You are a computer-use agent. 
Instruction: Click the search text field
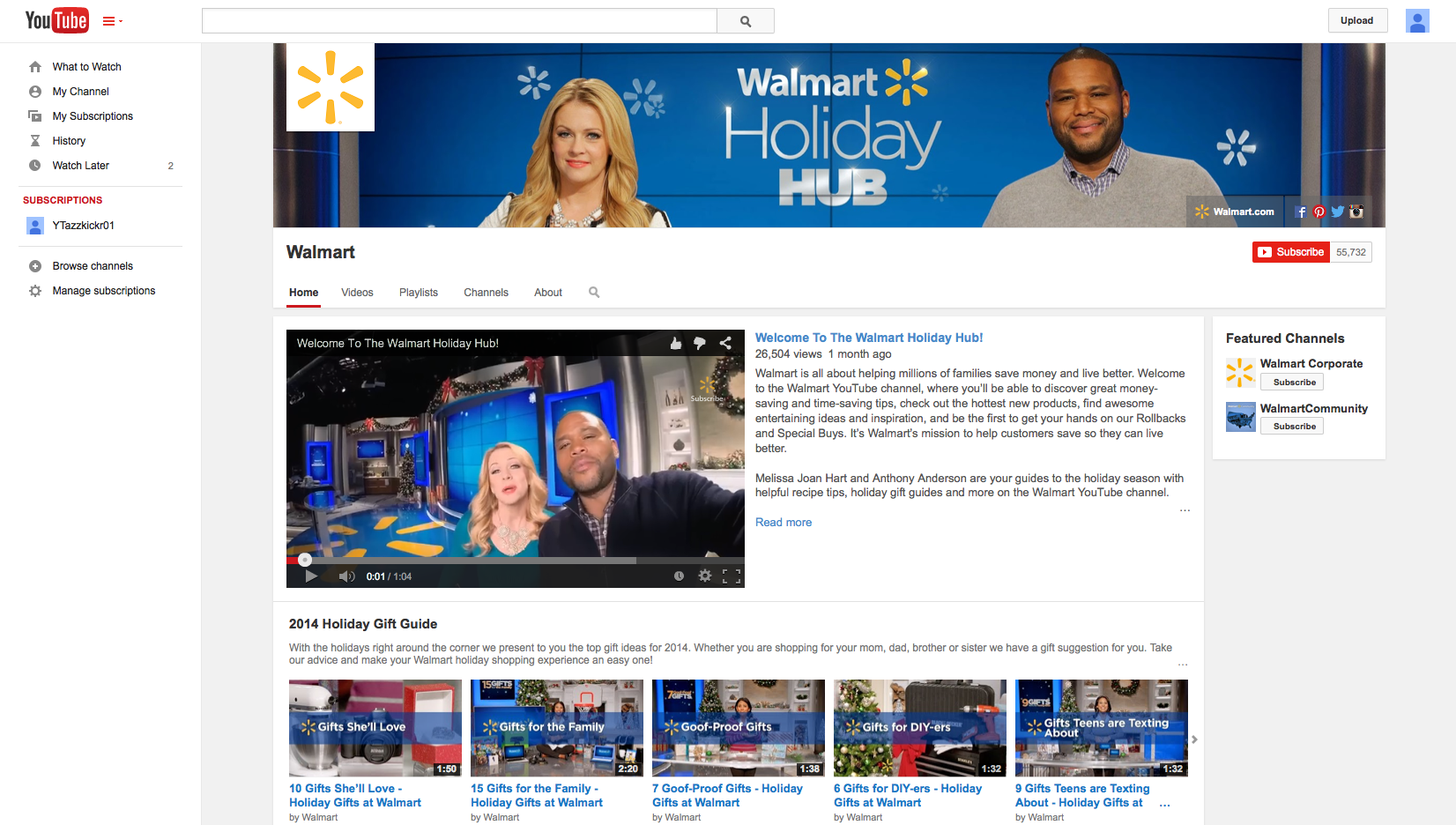(x=459, y=21)
